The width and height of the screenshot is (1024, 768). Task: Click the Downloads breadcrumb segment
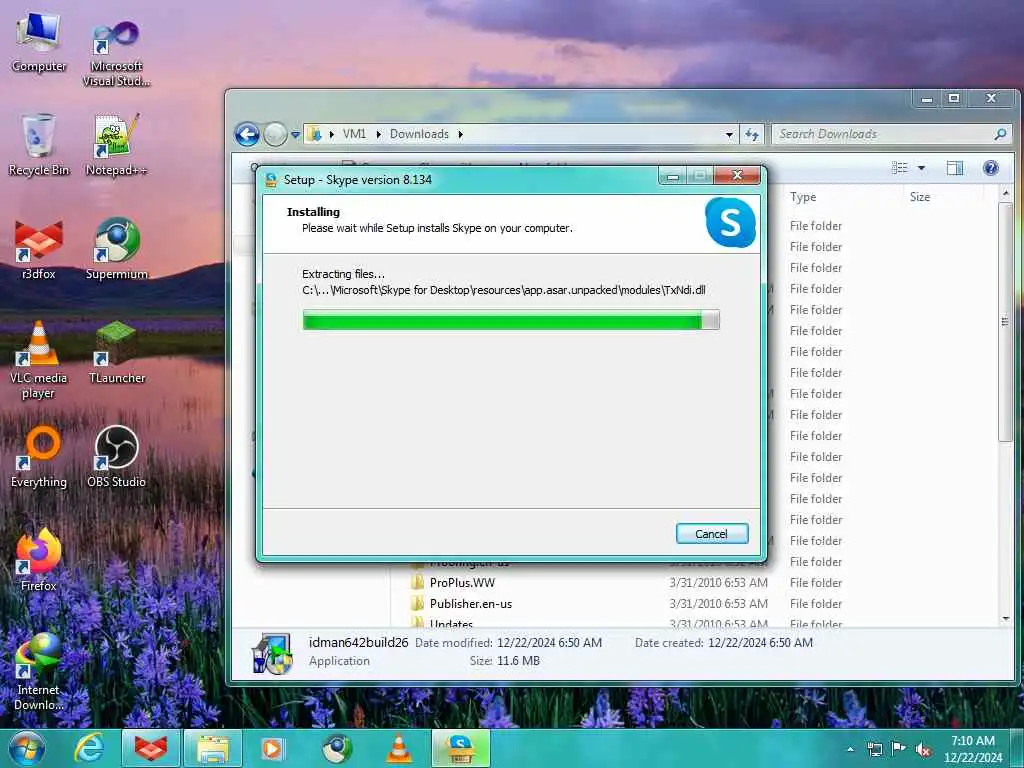[x=419, y=134]
